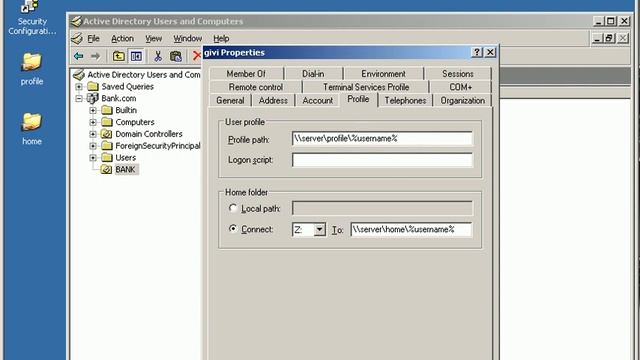Select the Profile tab

[x=358, y=99]
